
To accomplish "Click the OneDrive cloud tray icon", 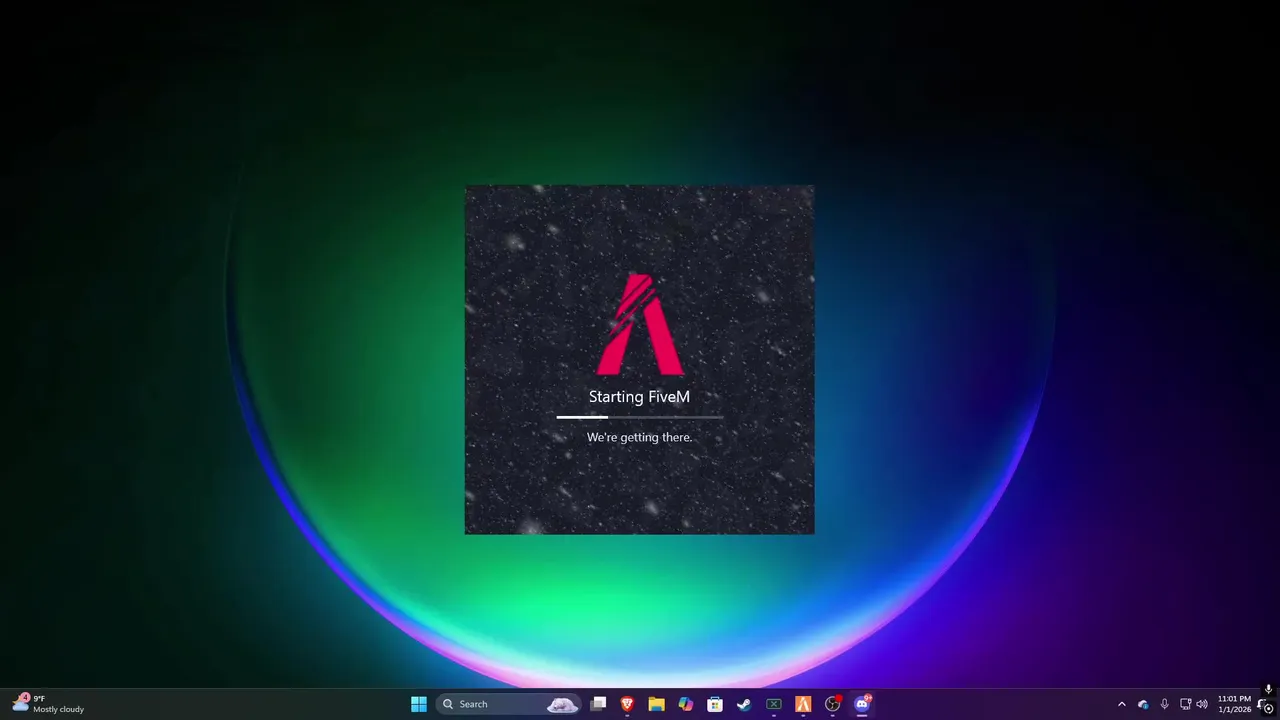I will (x=1143, y=704).
